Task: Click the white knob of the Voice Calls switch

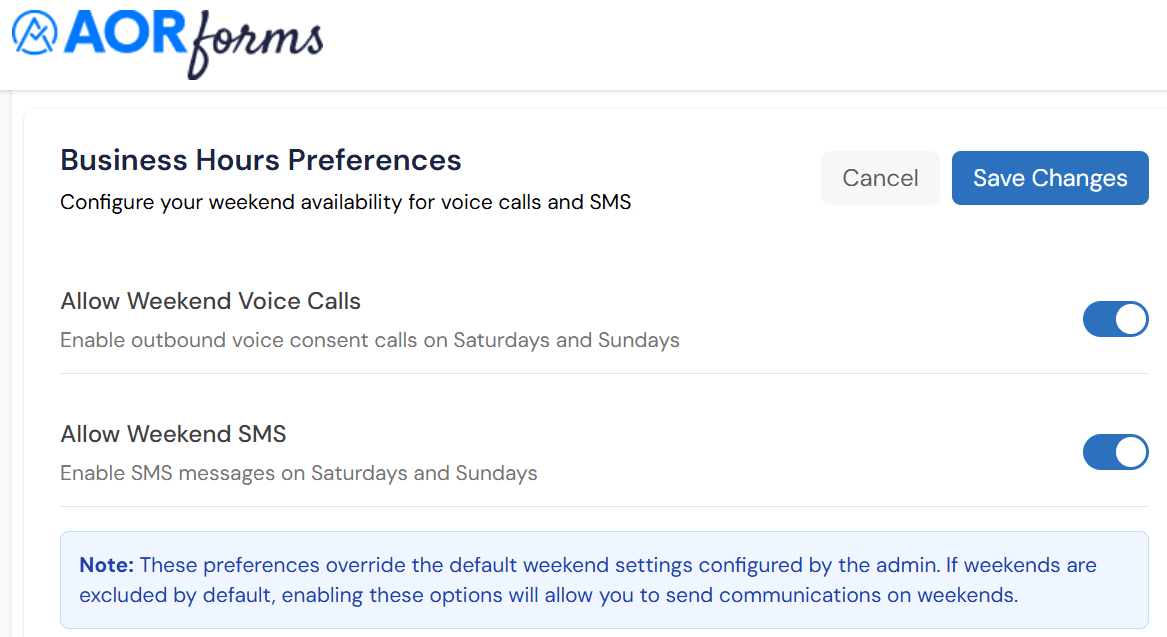Action: 1131,319
